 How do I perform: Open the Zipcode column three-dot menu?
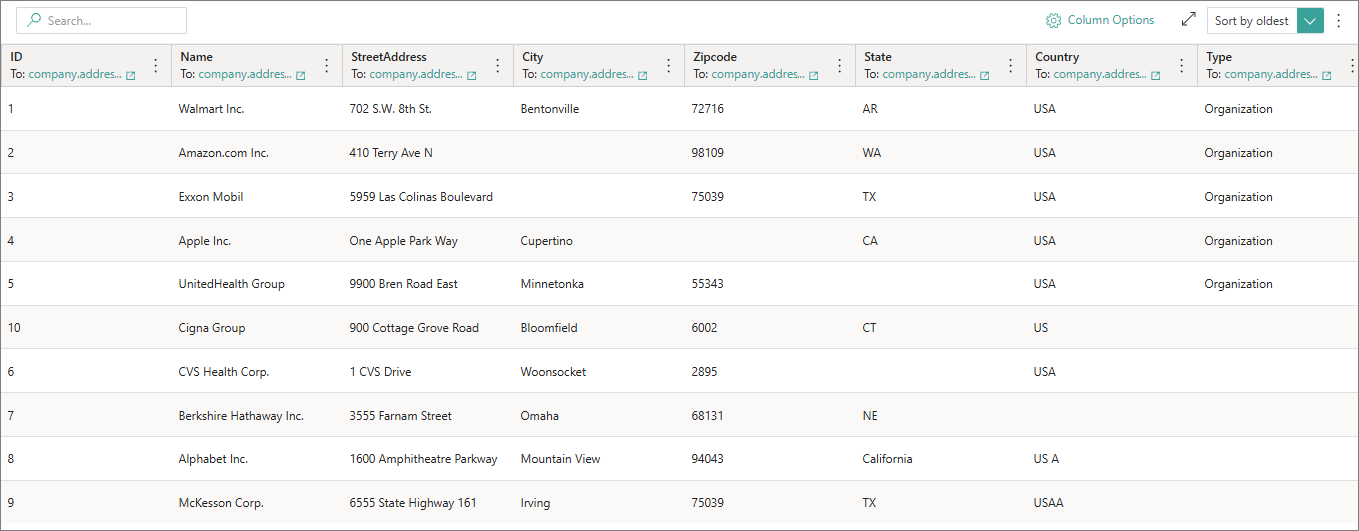pos(839,66)
